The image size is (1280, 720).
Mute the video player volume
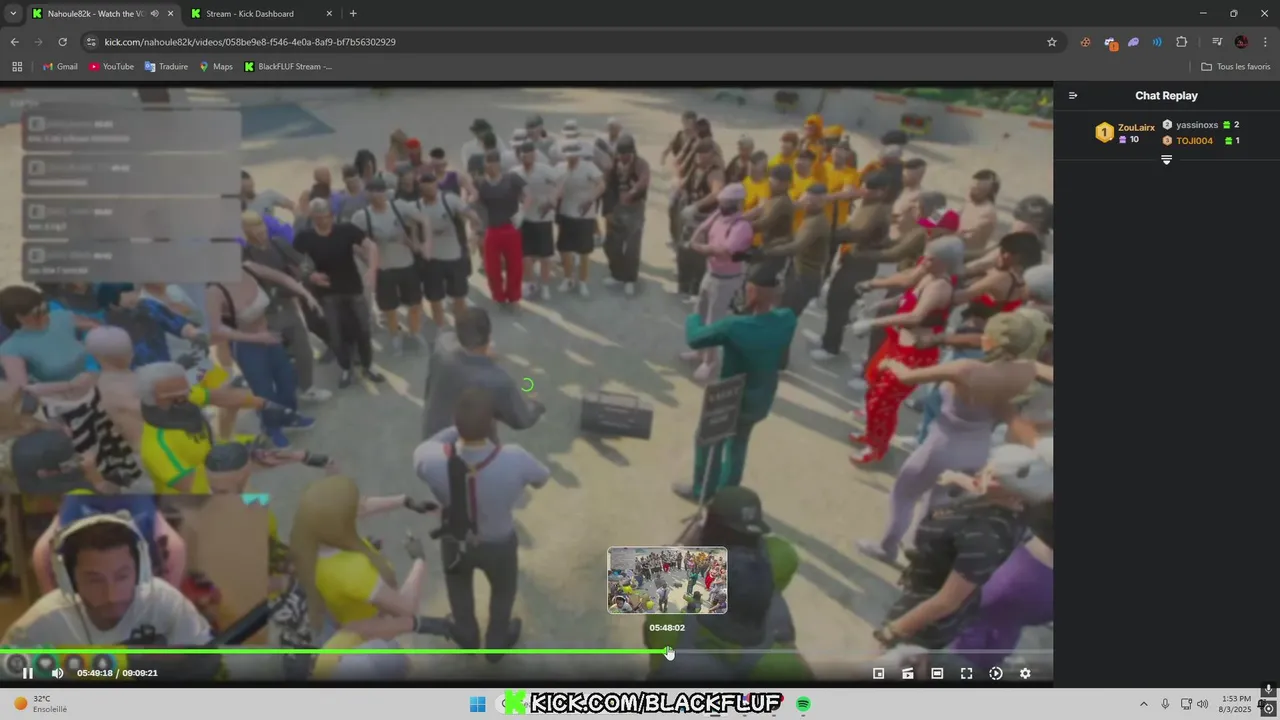tap(57, 673)
